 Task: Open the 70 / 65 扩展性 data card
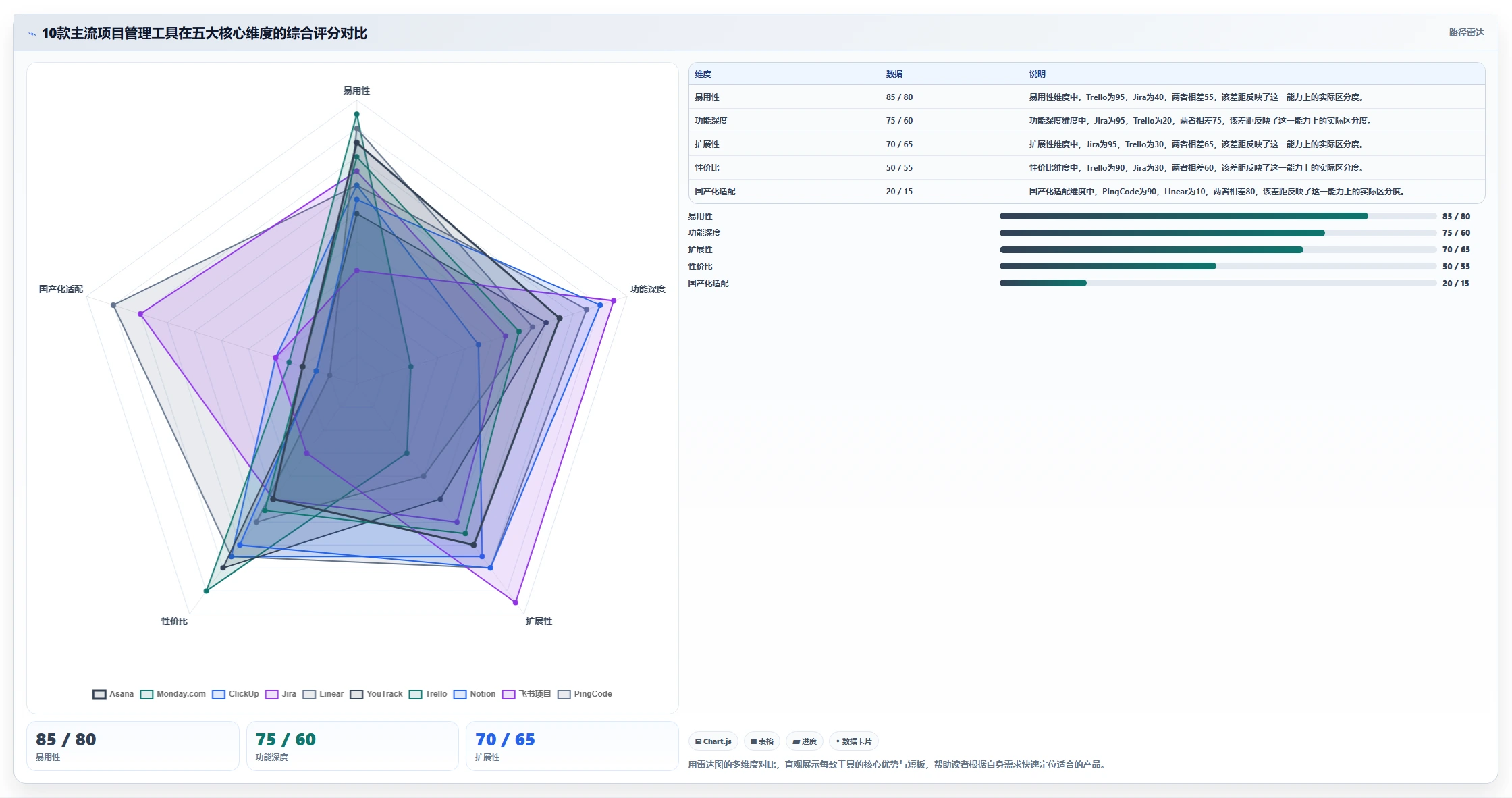pyautogui.click(x=572, y=746)
